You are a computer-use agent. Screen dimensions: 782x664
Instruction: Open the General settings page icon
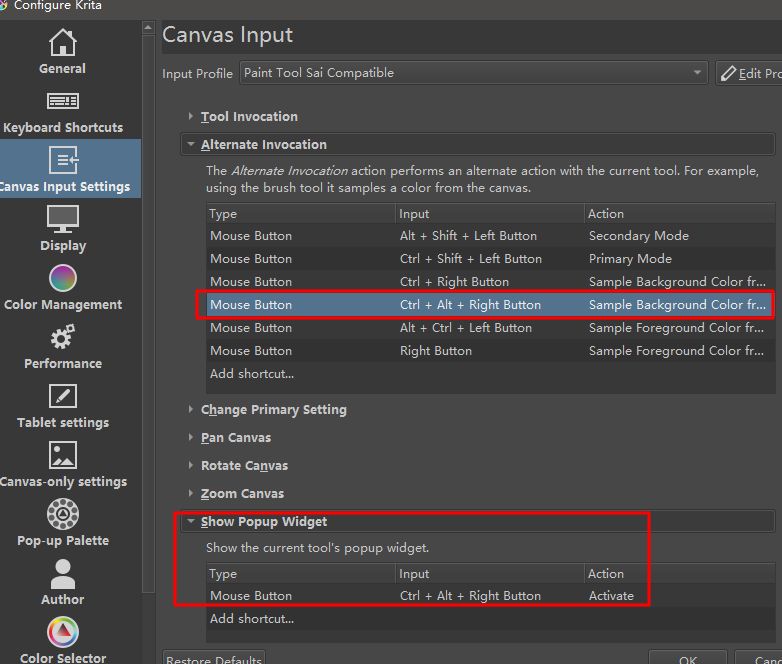pos(62,43)
